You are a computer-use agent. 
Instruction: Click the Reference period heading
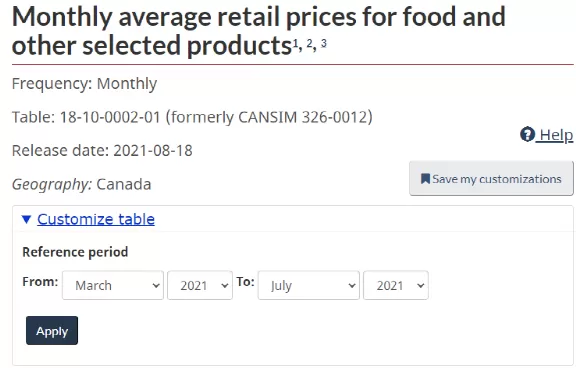coord(75,252)
